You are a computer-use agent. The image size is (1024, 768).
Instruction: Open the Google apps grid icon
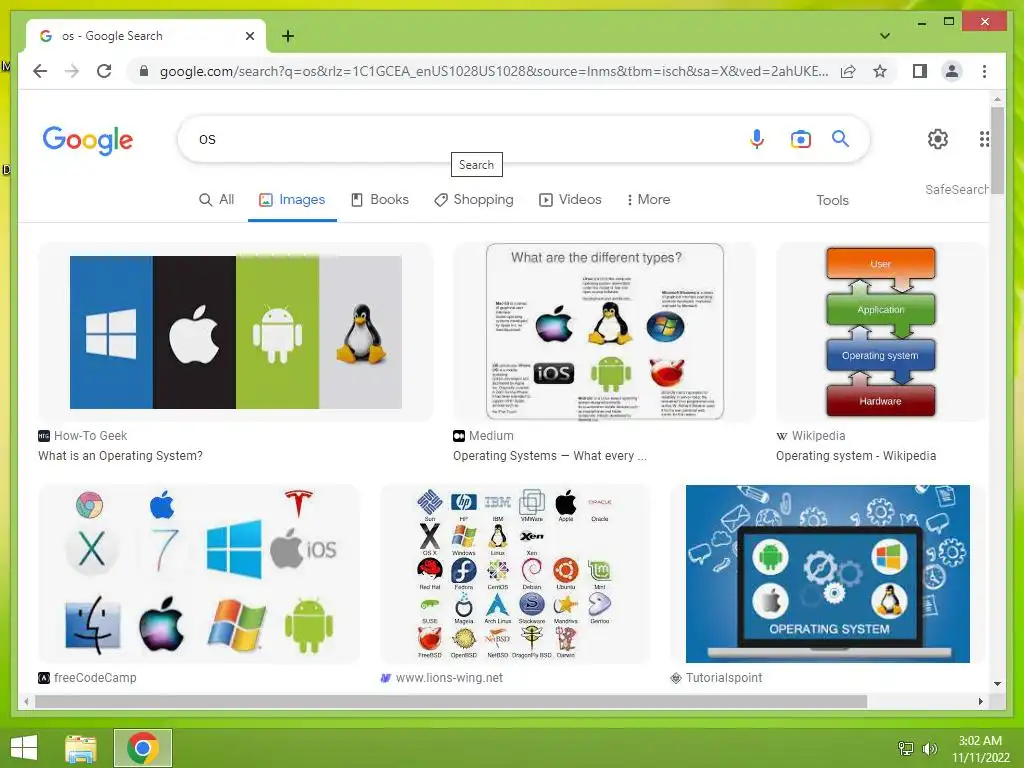pyautogui.click(x=984, y=138)
